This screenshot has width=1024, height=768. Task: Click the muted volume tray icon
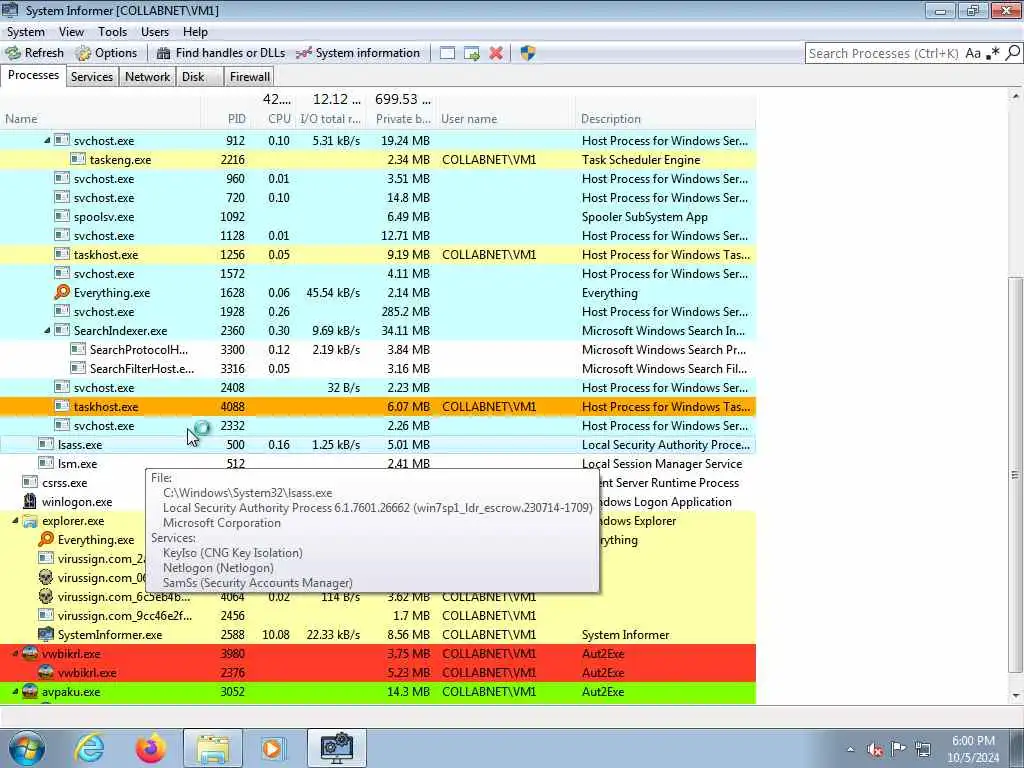(x=875, y=750)
